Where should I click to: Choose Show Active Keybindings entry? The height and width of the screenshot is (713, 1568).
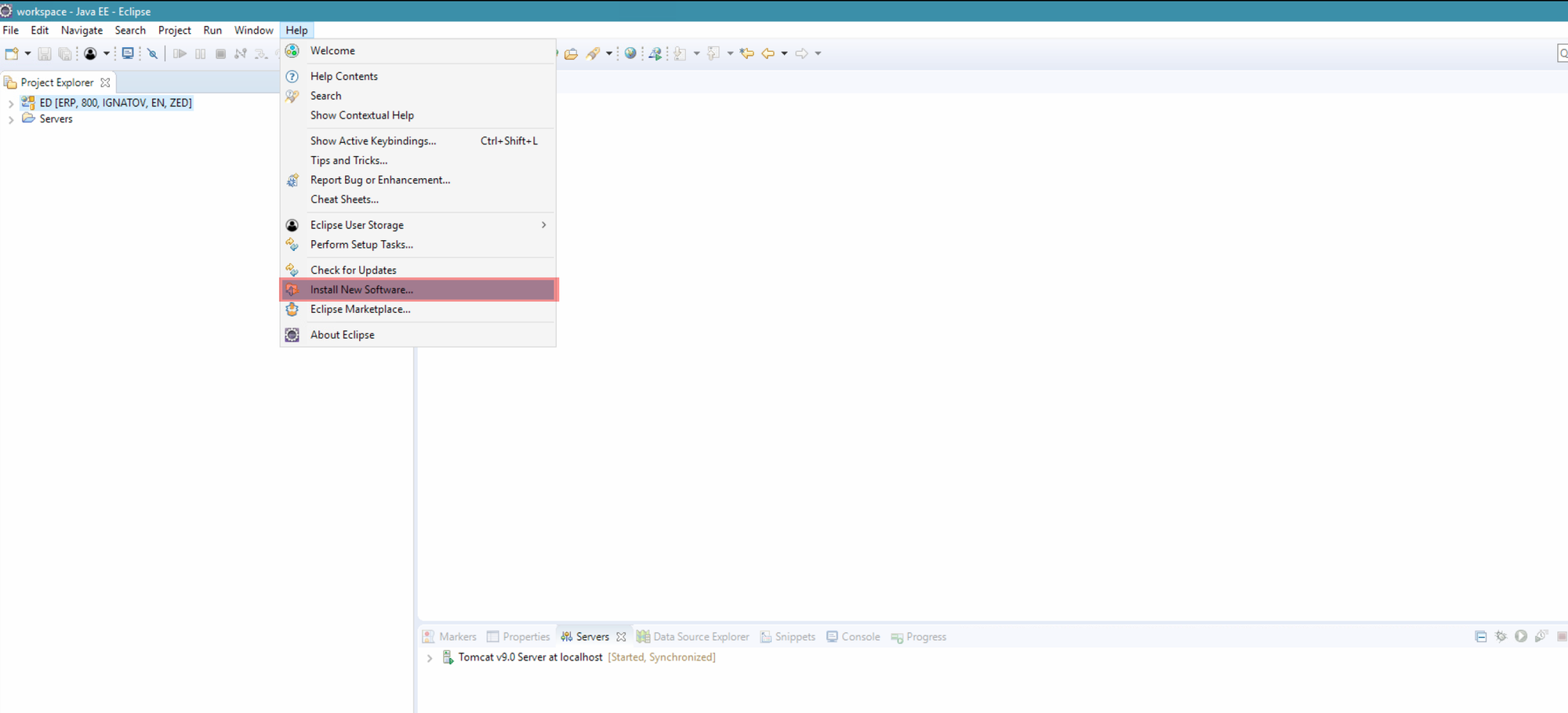tap(418, 140)
